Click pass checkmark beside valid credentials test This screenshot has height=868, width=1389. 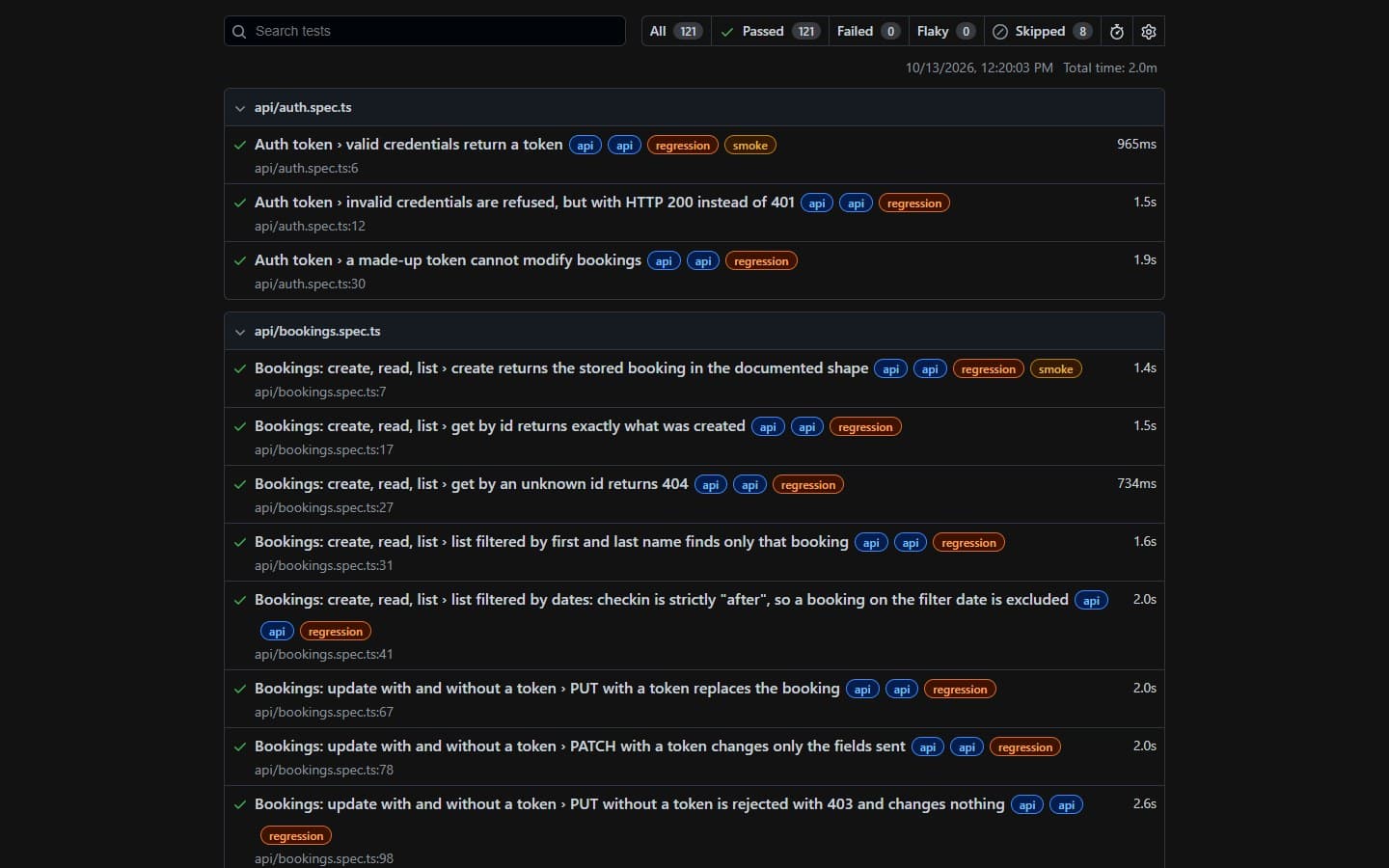[x=240, y=145]
